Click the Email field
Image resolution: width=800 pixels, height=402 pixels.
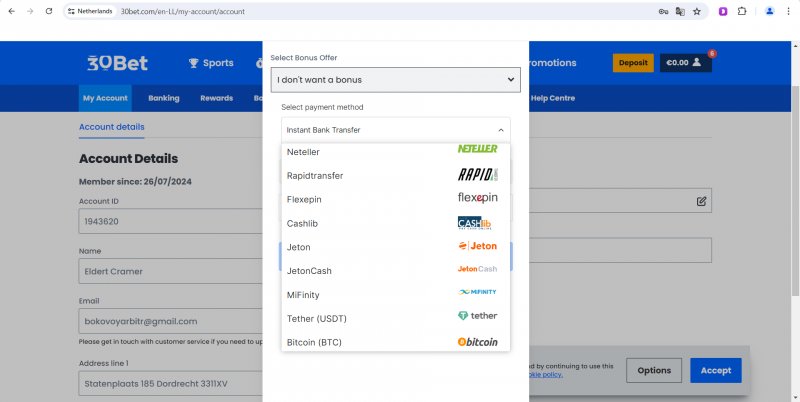[171, 321]
